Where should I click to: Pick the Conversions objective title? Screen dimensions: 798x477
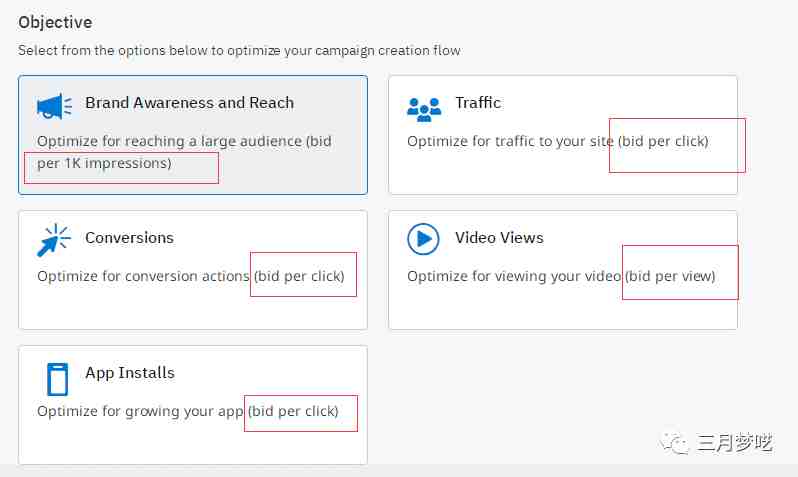coord(129,237)
